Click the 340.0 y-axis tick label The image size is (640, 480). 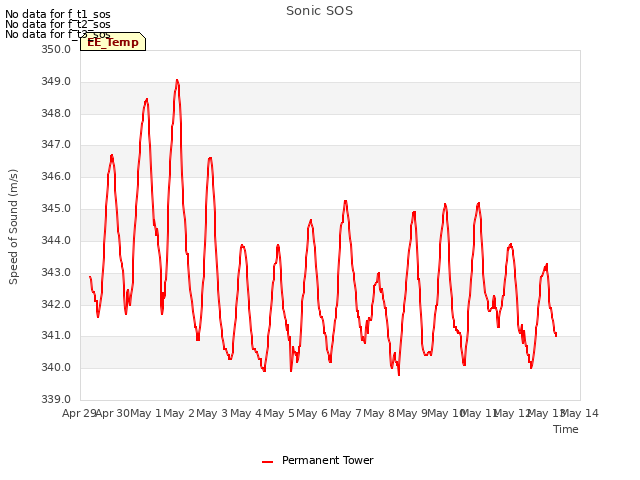pos(56,367)
